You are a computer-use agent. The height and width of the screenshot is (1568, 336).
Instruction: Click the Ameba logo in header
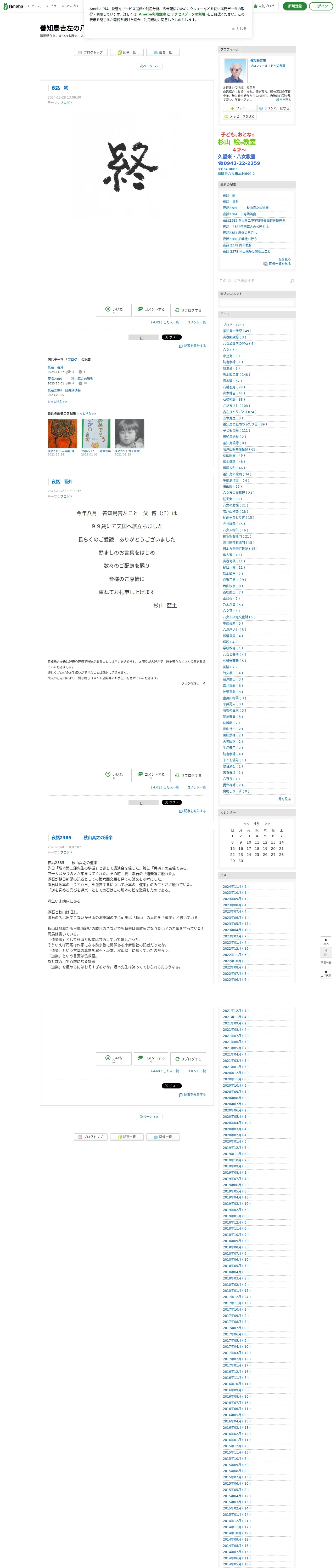[x=13, y=6]
